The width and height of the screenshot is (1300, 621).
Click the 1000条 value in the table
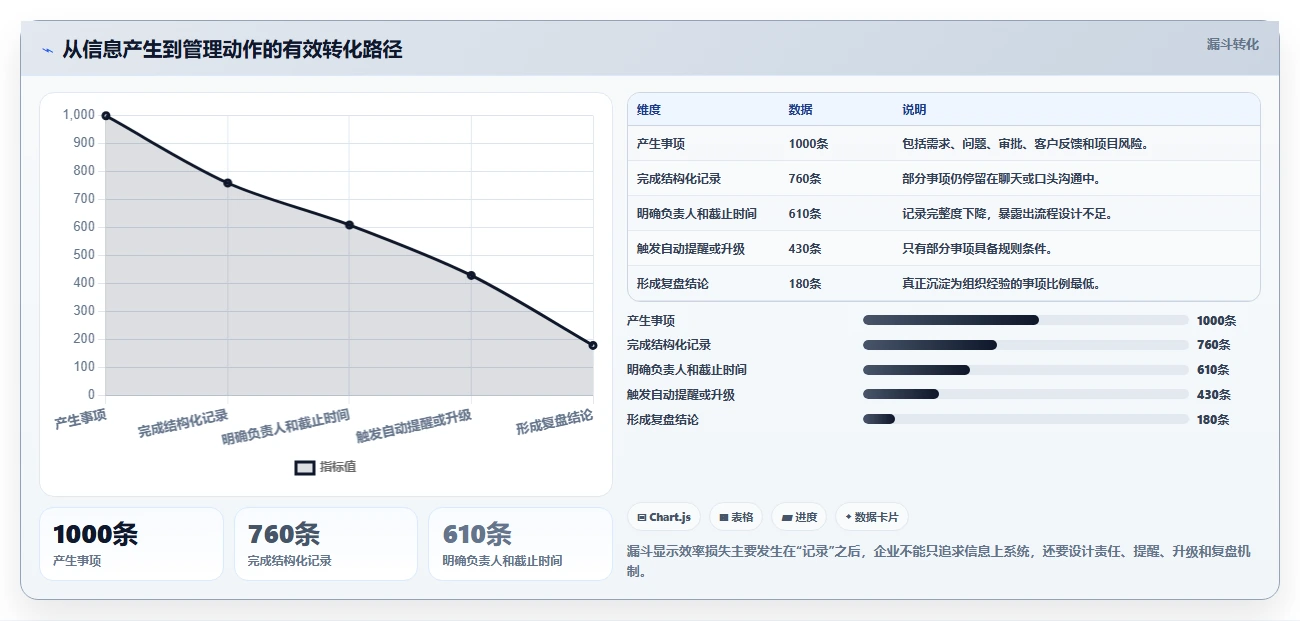click(808, 144)
